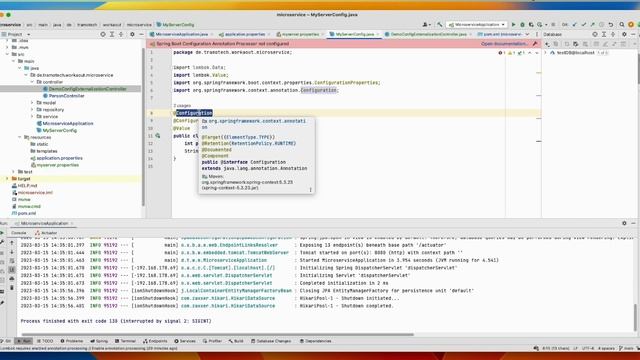The width and height of the screenshot is (640, 360).
Task: Click the print icon in console gutter
Action: pos(12,279)
